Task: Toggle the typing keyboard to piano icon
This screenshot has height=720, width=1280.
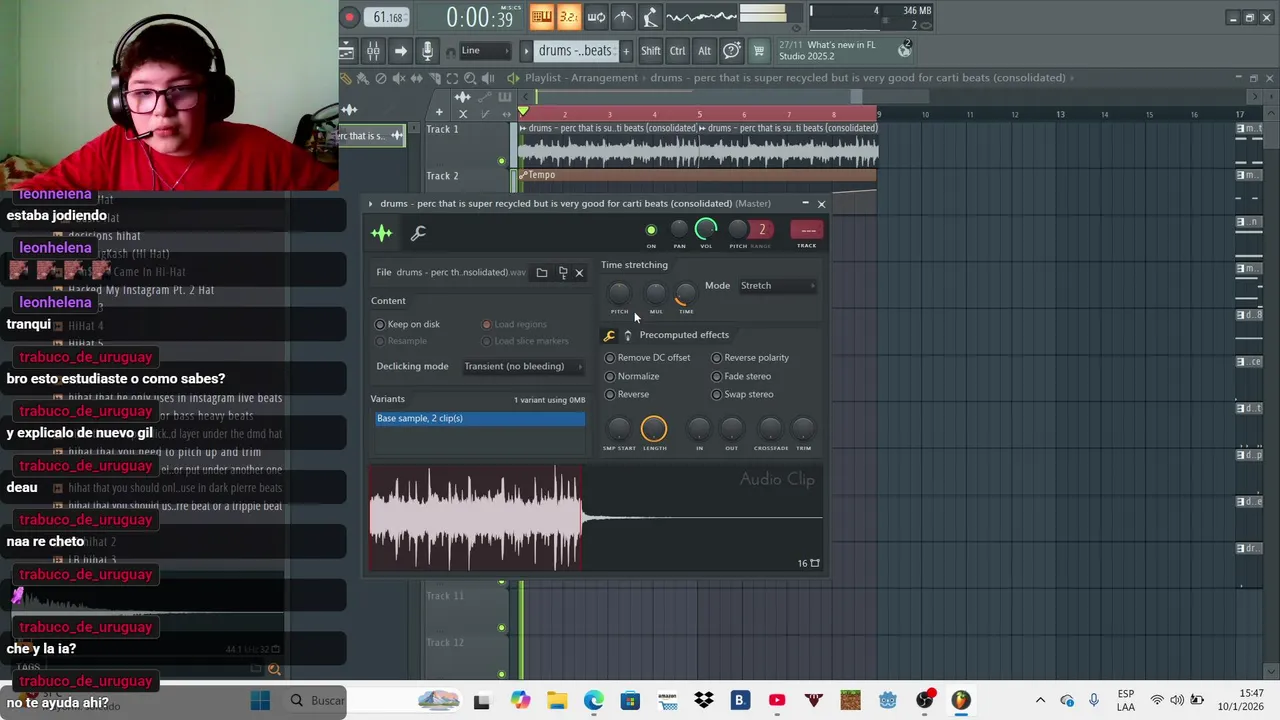Action: point(542,16)
